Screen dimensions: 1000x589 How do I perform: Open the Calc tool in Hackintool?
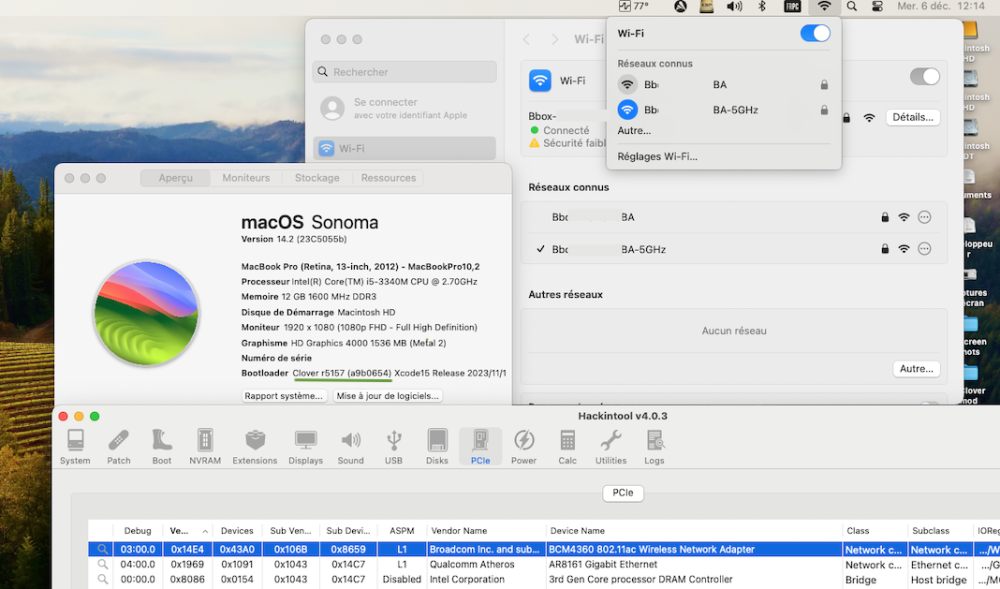pos(567,447)
